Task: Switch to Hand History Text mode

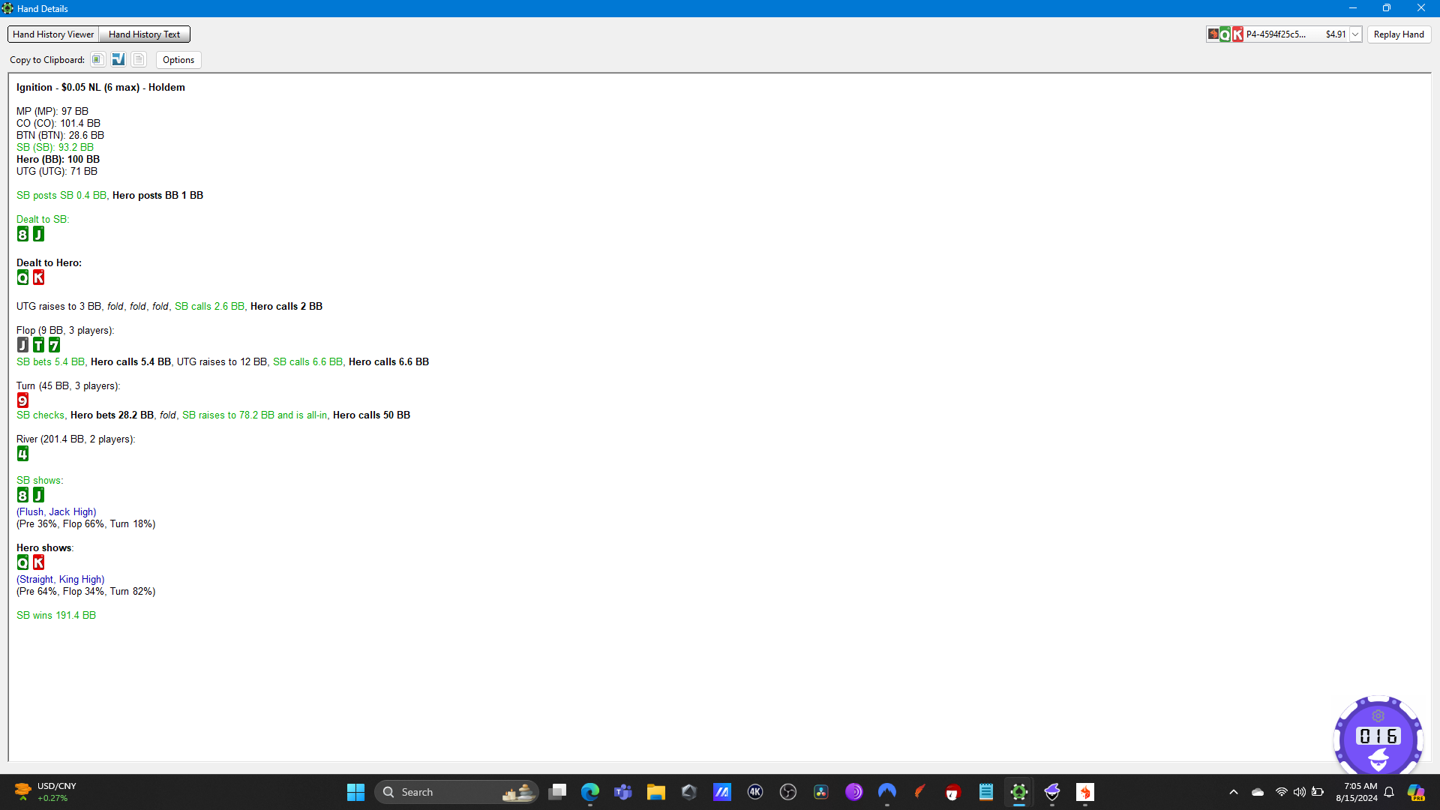Action: pos(144,34)
